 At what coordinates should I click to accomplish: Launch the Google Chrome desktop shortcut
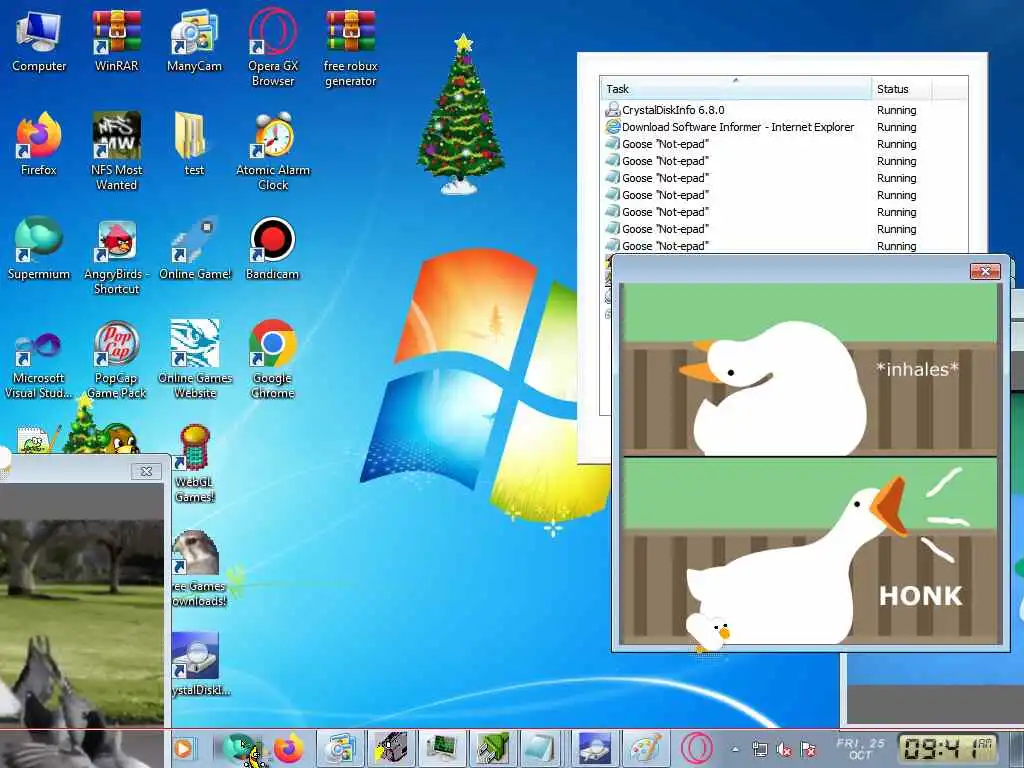point(272,359)
